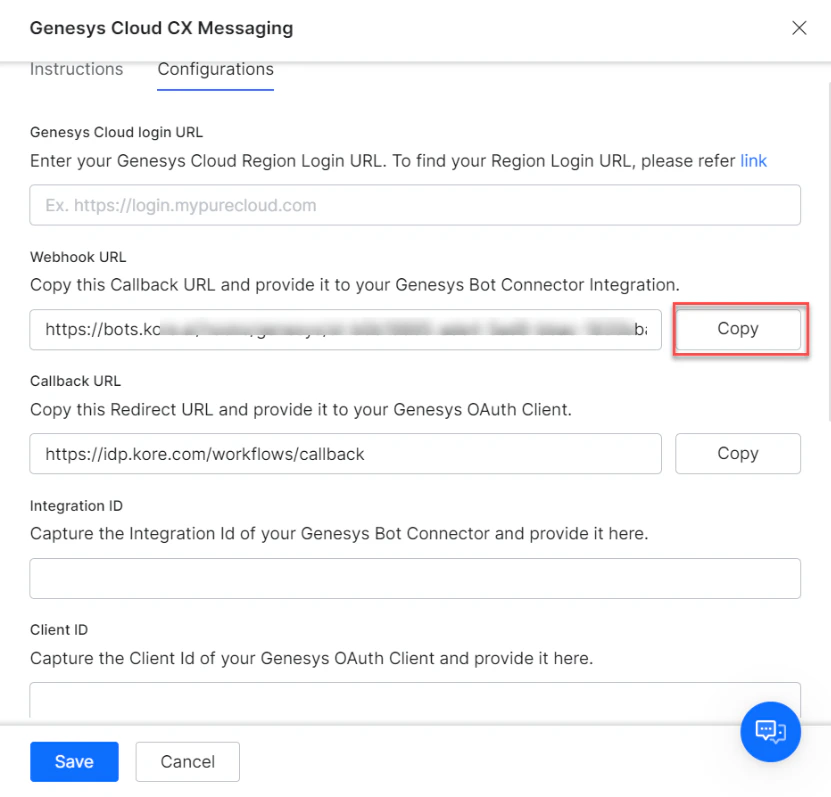Select the 'Webhook URL' label
The width and height of the screenshot is (831, 797).
tap(78, 257)
